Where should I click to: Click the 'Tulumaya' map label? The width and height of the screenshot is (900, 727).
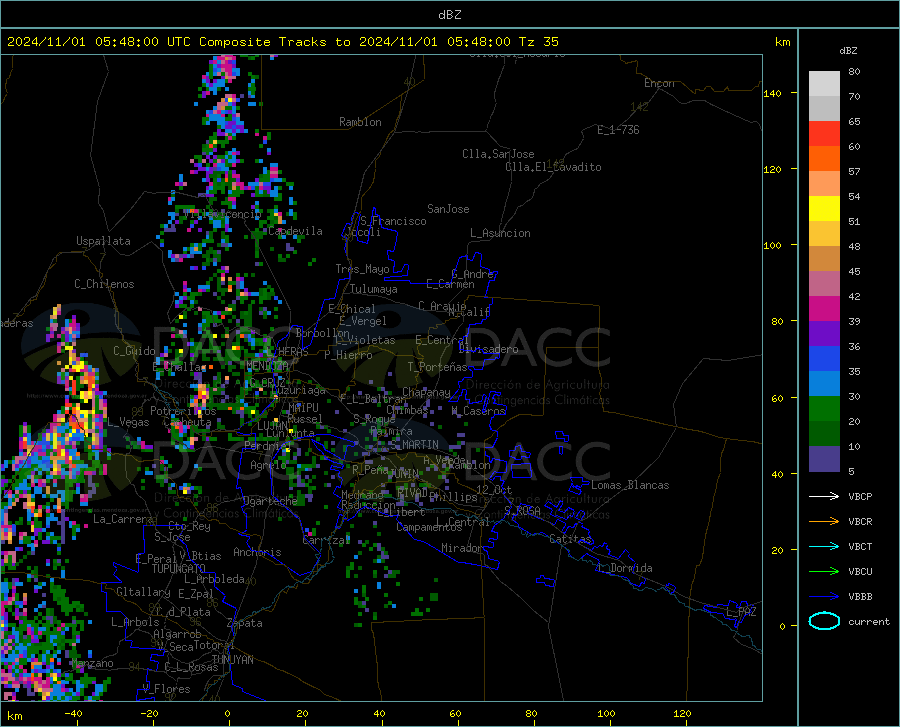(x=374, y=289)
